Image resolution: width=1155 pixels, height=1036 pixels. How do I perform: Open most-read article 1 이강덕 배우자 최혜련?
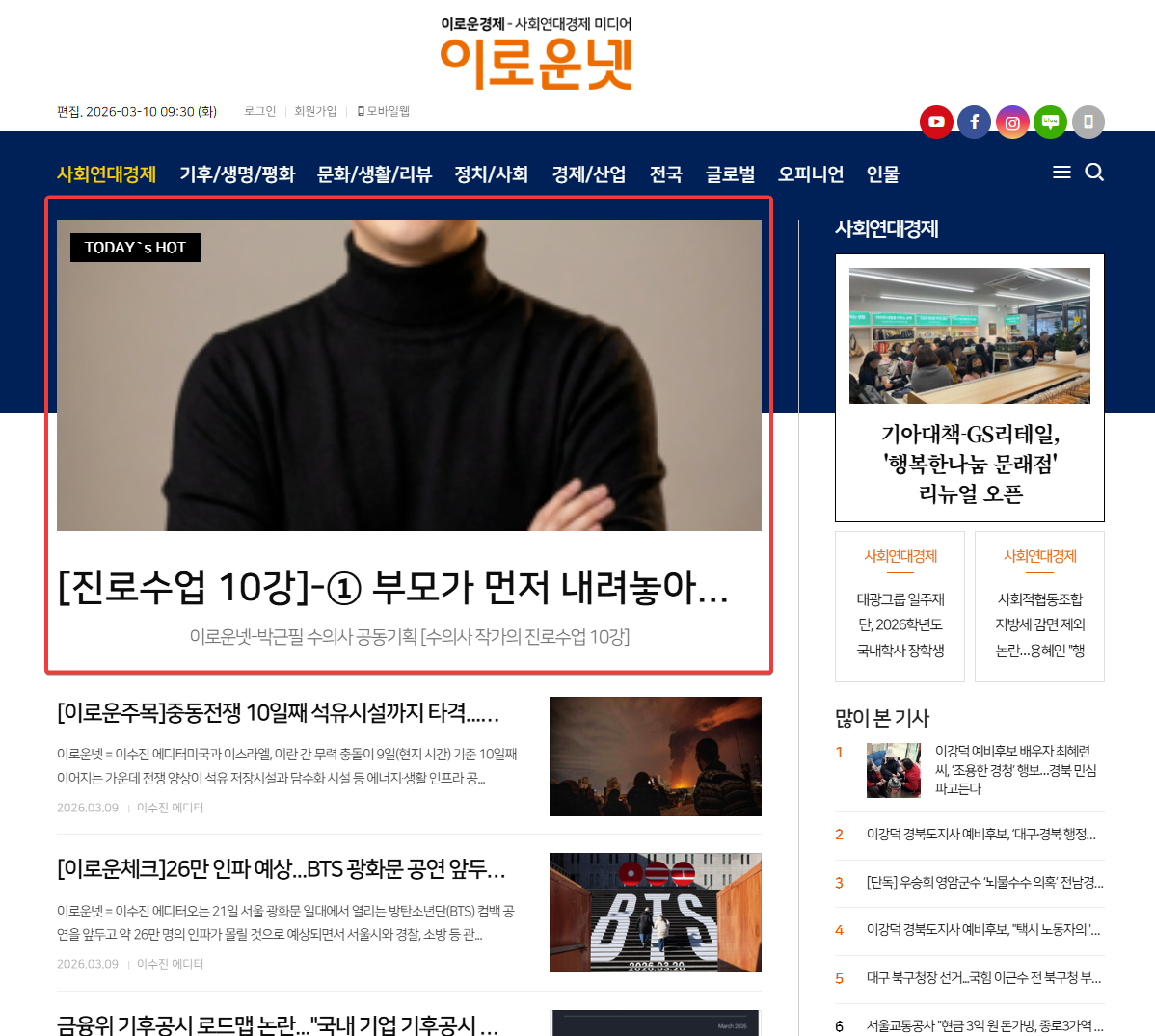(x=1016, y=769)
